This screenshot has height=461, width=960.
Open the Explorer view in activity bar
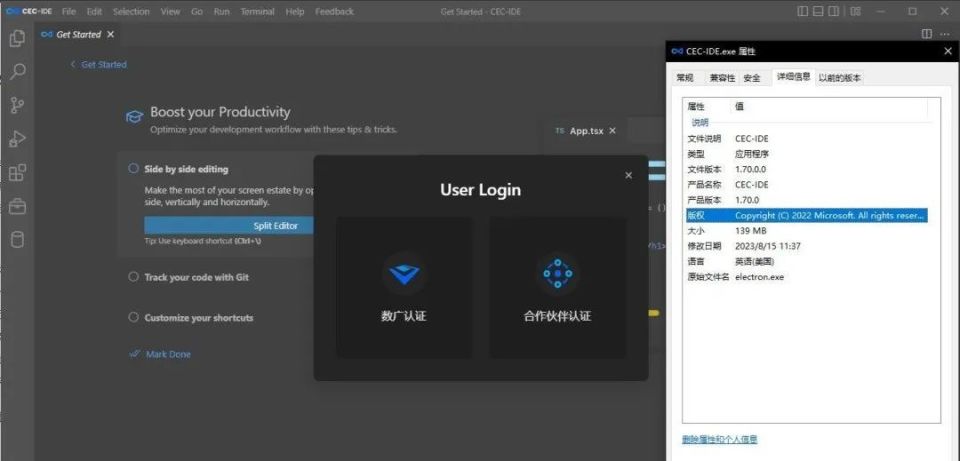(17, 39)
